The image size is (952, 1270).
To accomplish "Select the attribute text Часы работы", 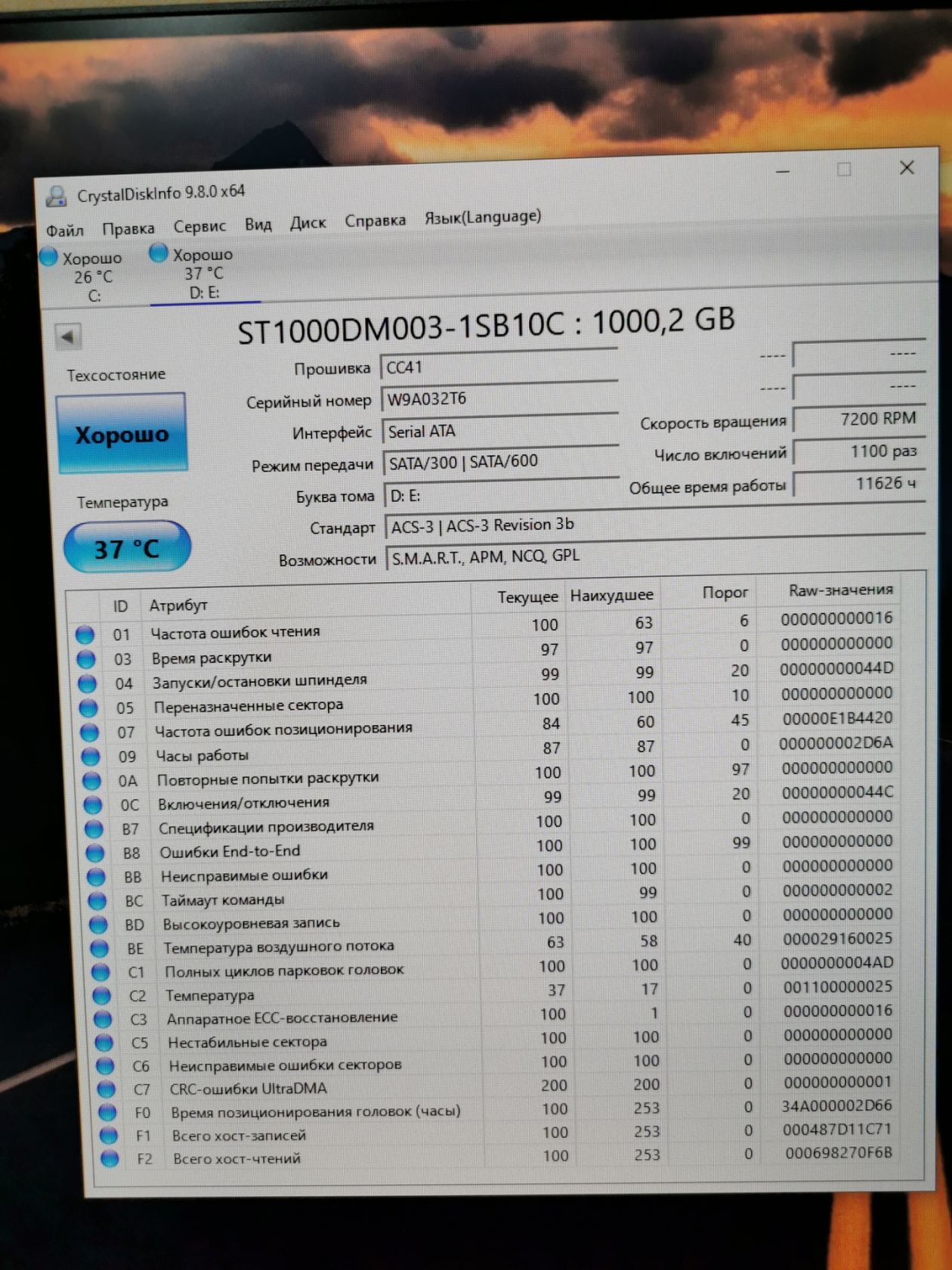I will point(202,755).
